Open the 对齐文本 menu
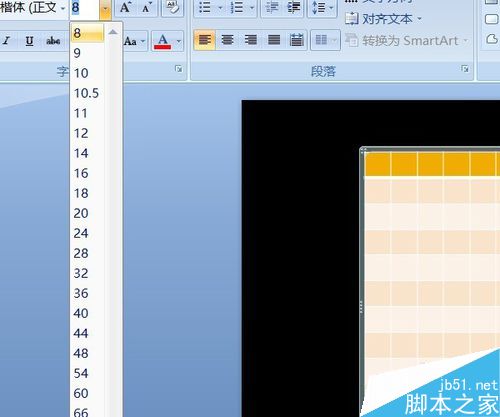Screen dimensions: 500x417 click(x=383, y=19)
